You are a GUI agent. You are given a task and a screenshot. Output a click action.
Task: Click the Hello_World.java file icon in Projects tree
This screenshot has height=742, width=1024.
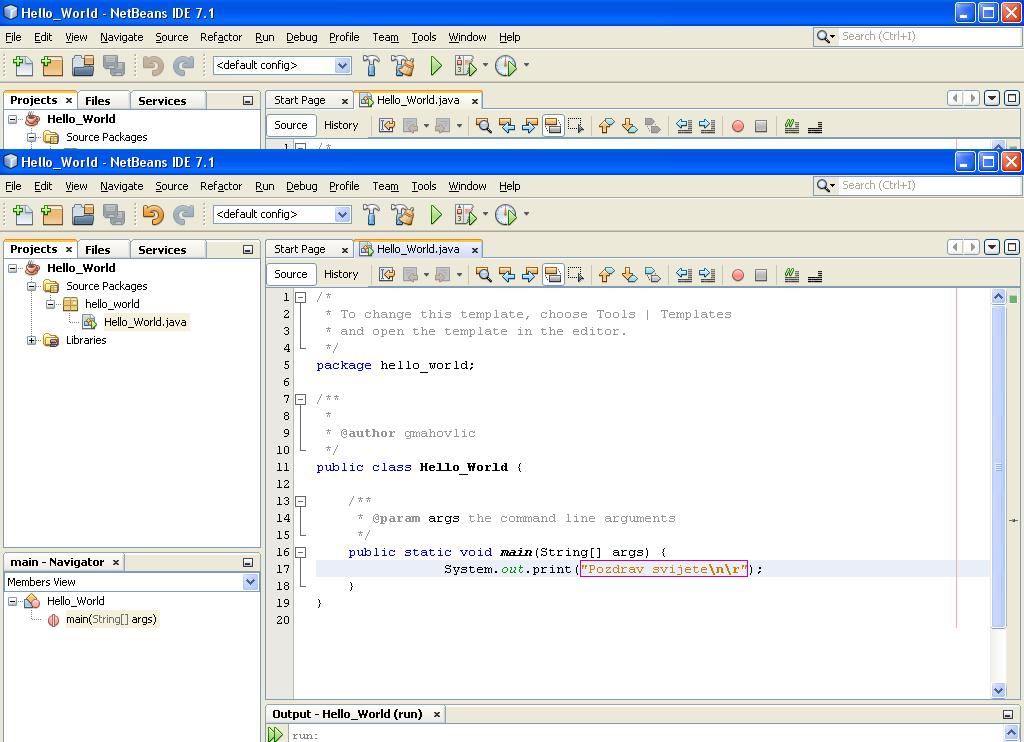[x=89, y=322]
